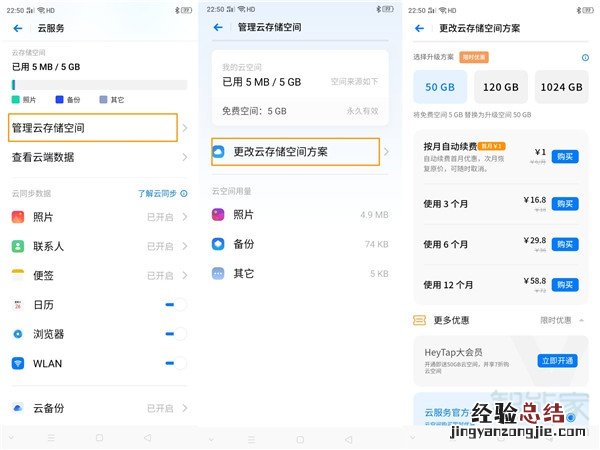
Task: Tap the cloud storage usage bar
Action: 98,85
